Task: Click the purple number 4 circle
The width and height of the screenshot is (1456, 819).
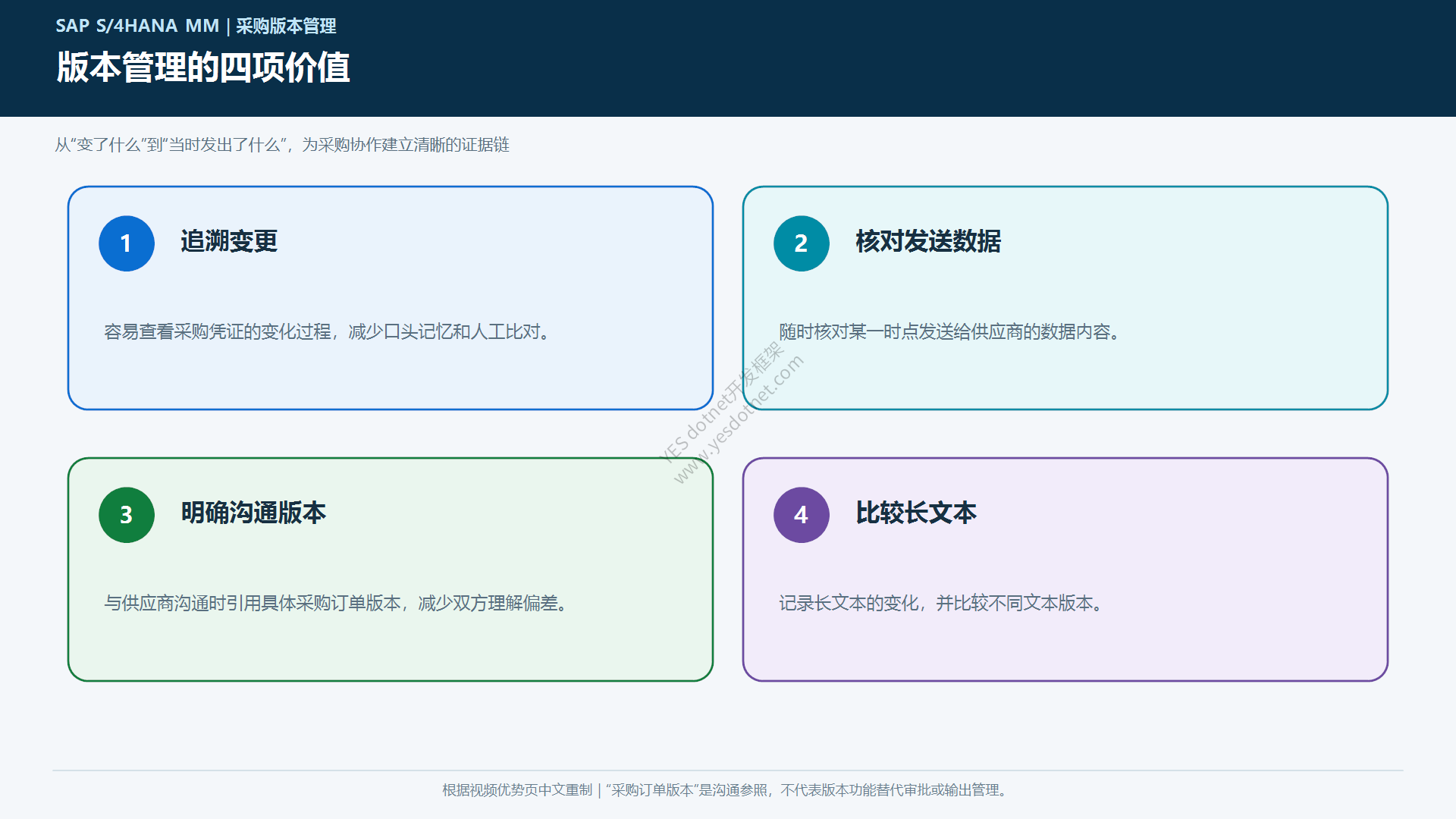Action: click(802, 515)
